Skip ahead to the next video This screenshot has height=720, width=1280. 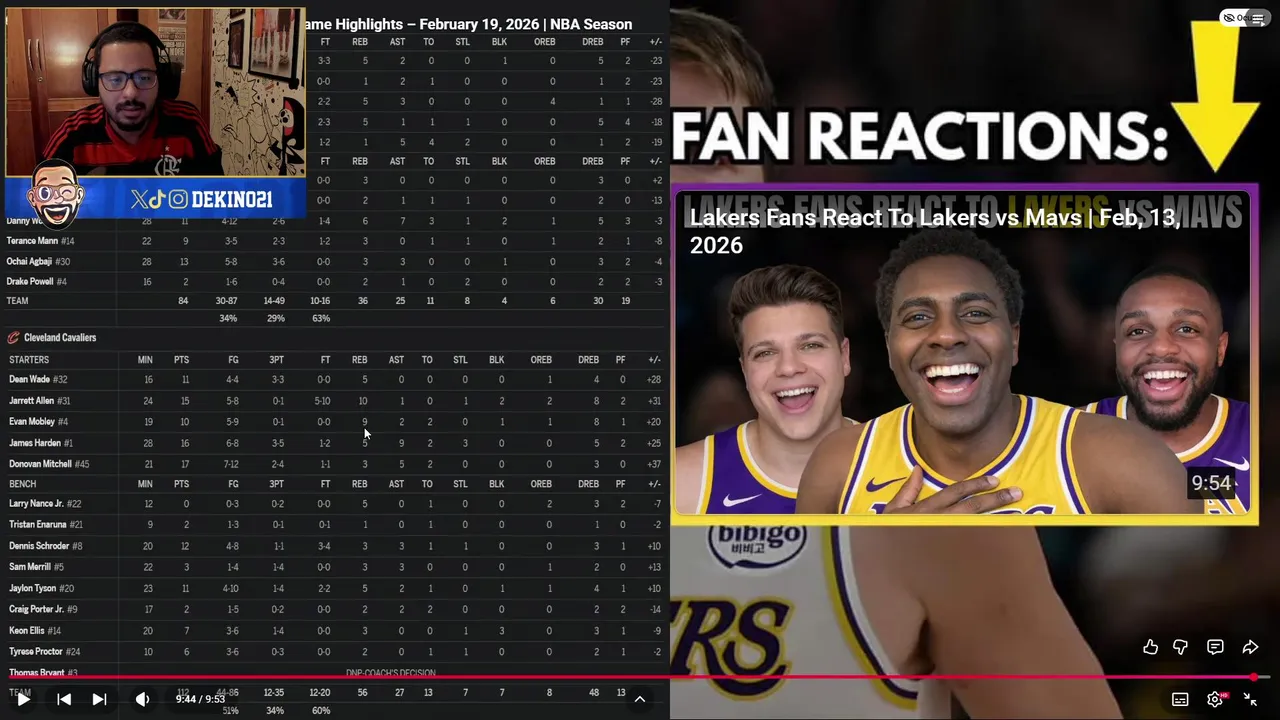(x=99, y=699)
